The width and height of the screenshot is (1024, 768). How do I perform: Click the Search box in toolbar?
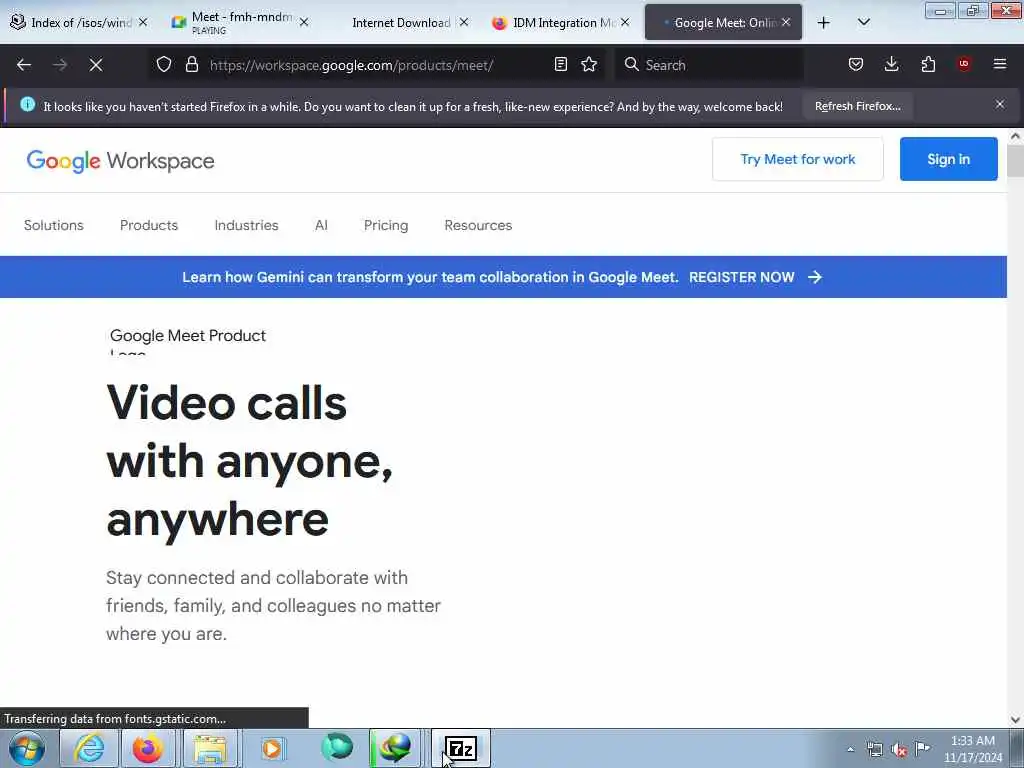tap(709, 65)
